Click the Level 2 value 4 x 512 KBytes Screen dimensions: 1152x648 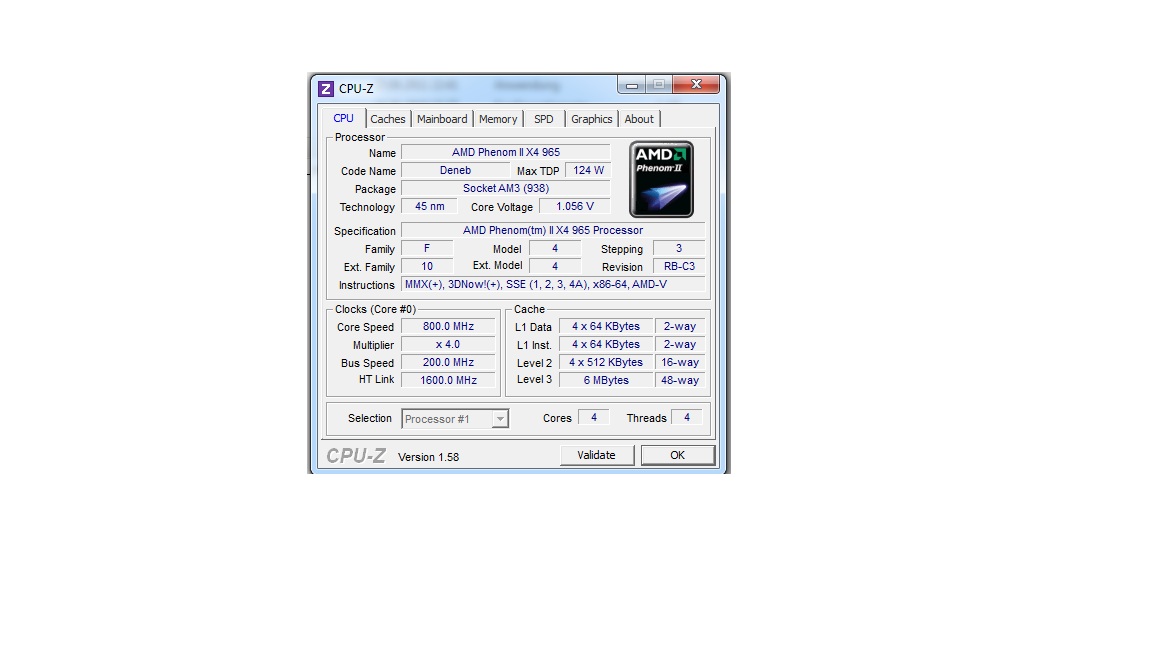pyautogui.click(x=606, y=362)
